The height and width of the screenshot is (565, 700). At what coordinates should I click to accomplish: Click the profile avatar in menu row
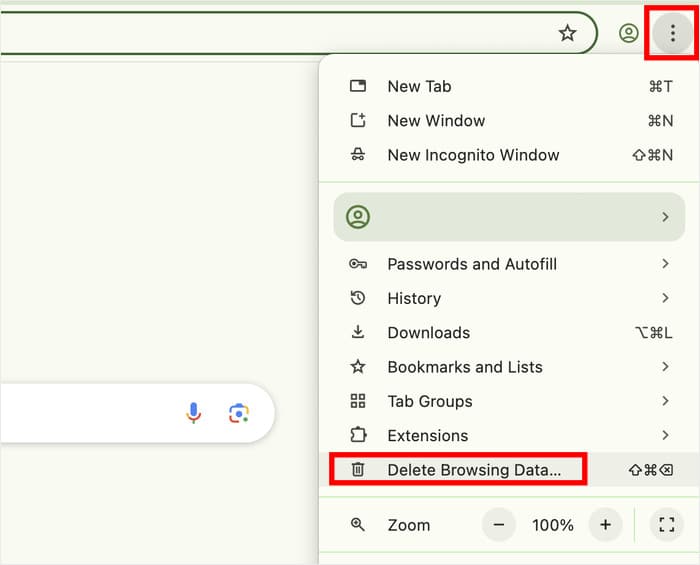pos(358,217)
